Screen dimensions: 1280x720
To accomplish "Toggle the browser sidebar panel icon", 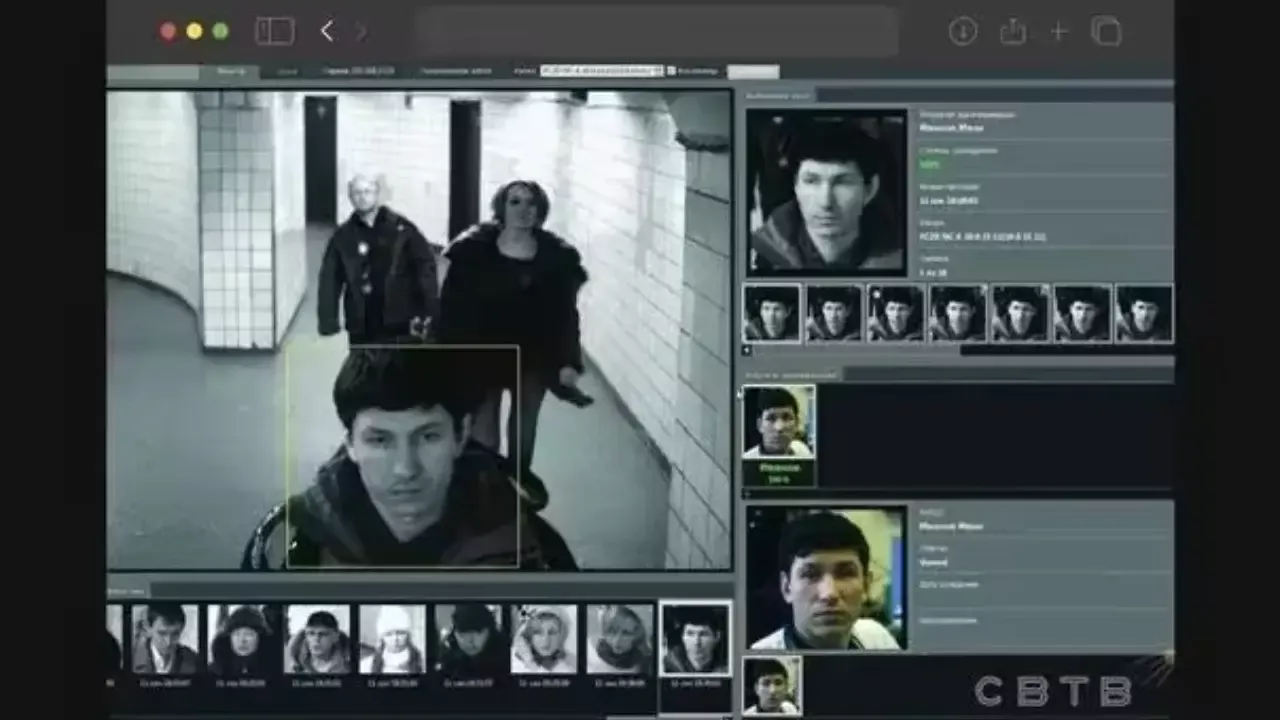I will 274,31.
